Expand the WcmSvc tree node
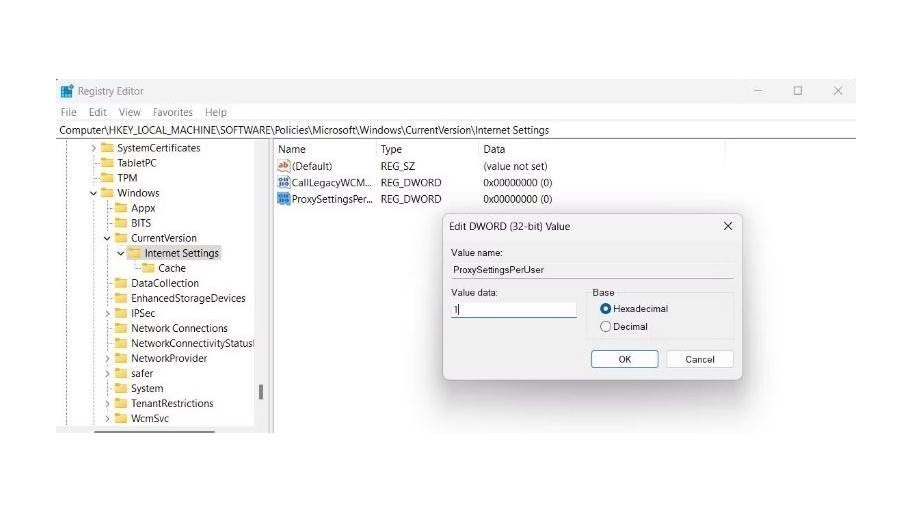Viewport: 912px width, 513px height. [x=107, y=419]
